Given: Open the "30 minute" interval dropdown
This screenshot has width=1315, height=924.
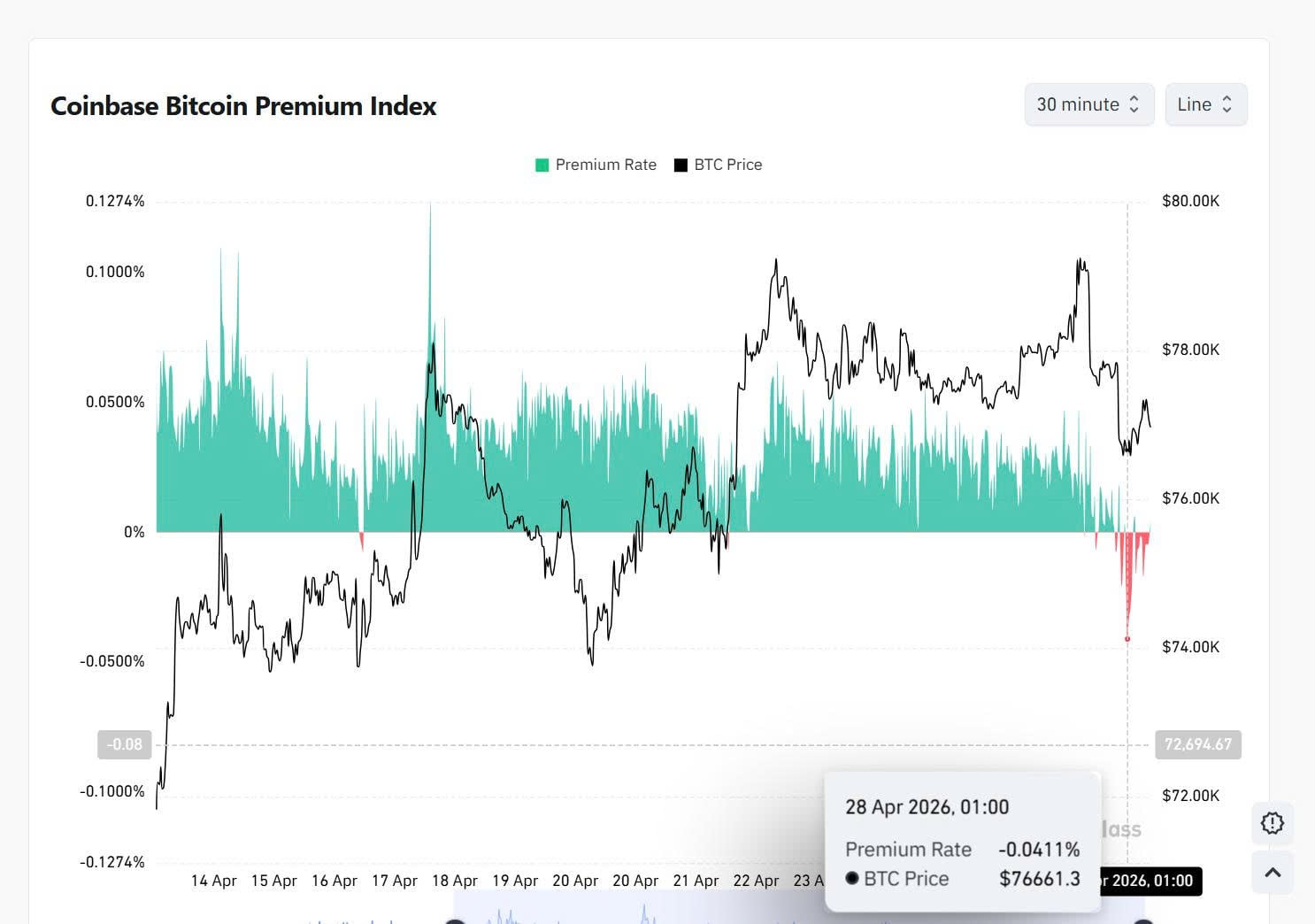Looking at the screenshot, I should [x=1088, y=104].
